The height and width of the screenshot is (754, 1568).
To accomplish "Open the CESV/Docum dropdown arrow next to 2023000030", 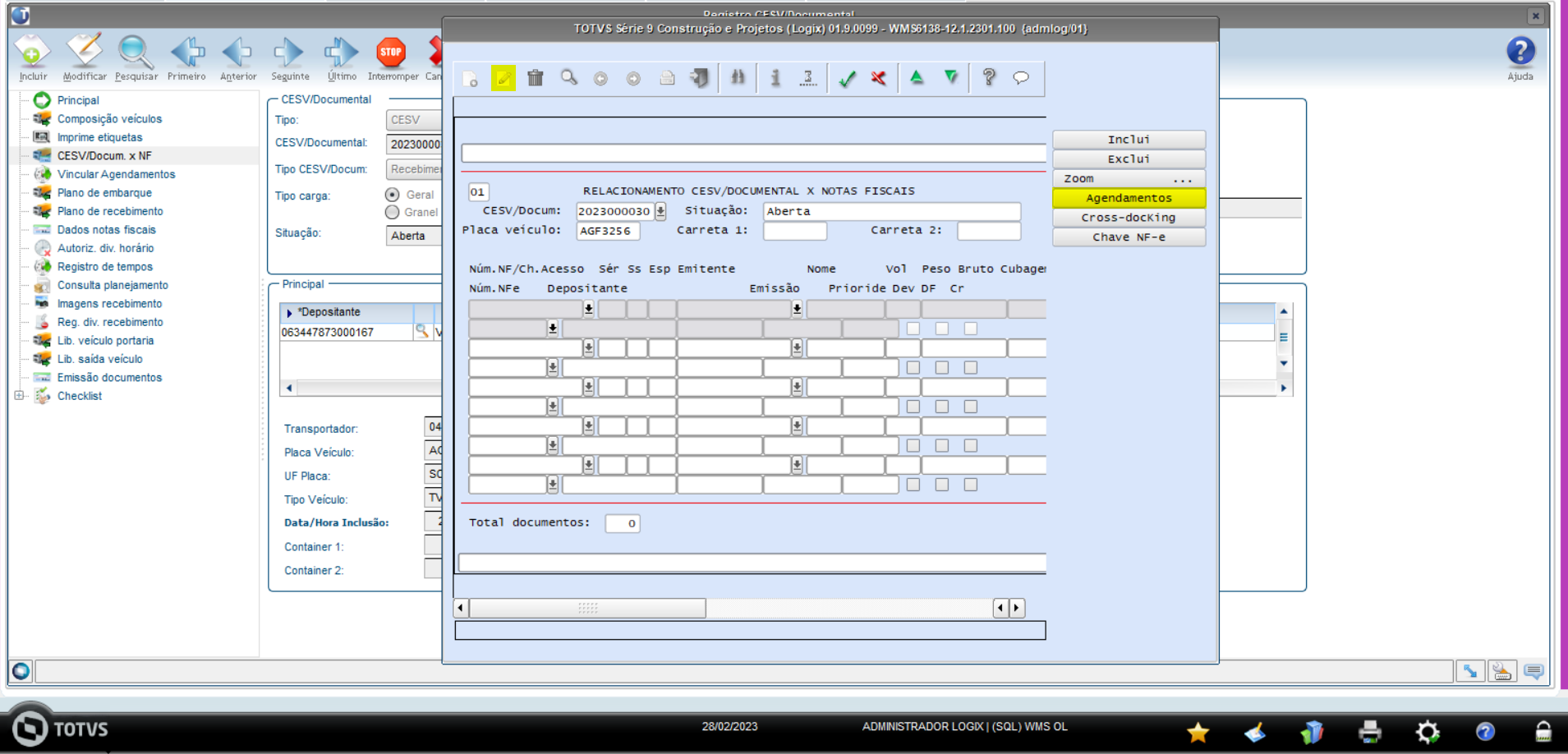I will 660,211.
